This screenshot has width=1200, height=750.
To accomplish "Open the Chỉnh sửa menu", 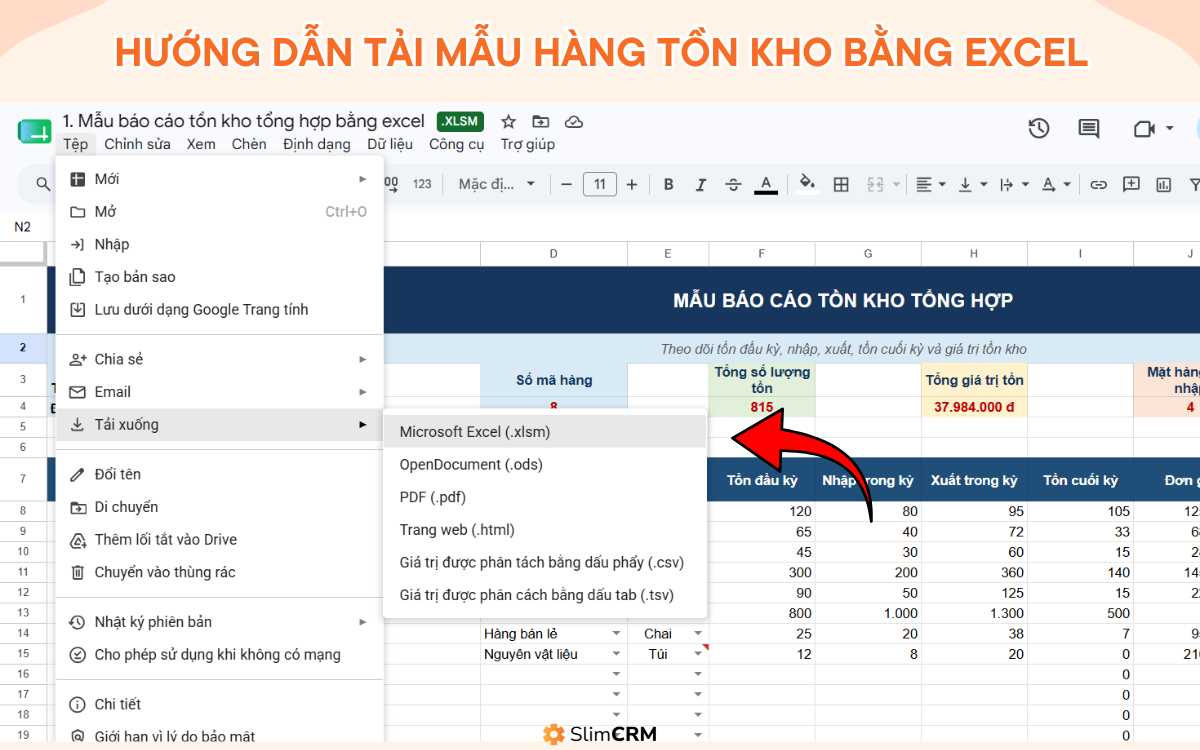I will click(137, 144).
